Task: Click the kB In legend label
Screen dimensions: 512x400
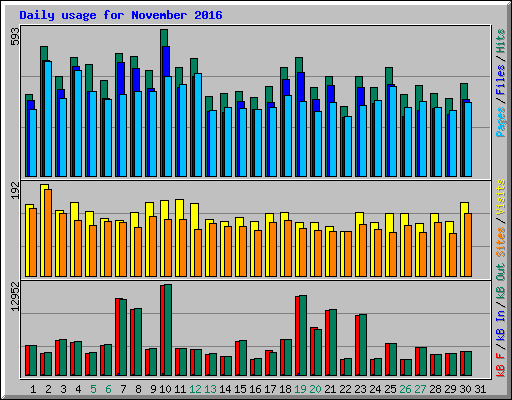Action: (x=501, y=326)
